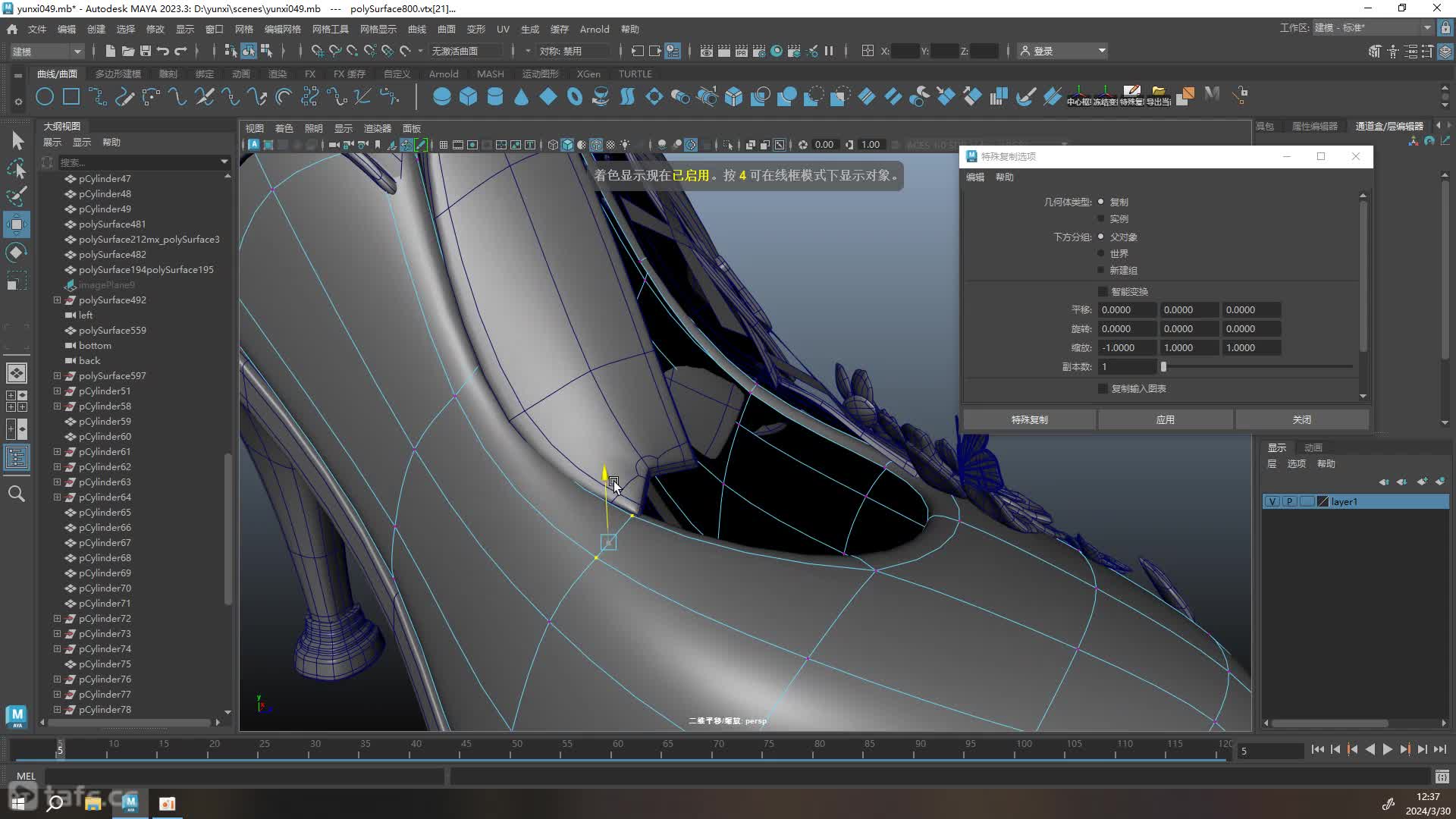Open the 登录 account dropdown
Image resolution: width=1456 pixels, height=819 pixels.
(1063, 51)
